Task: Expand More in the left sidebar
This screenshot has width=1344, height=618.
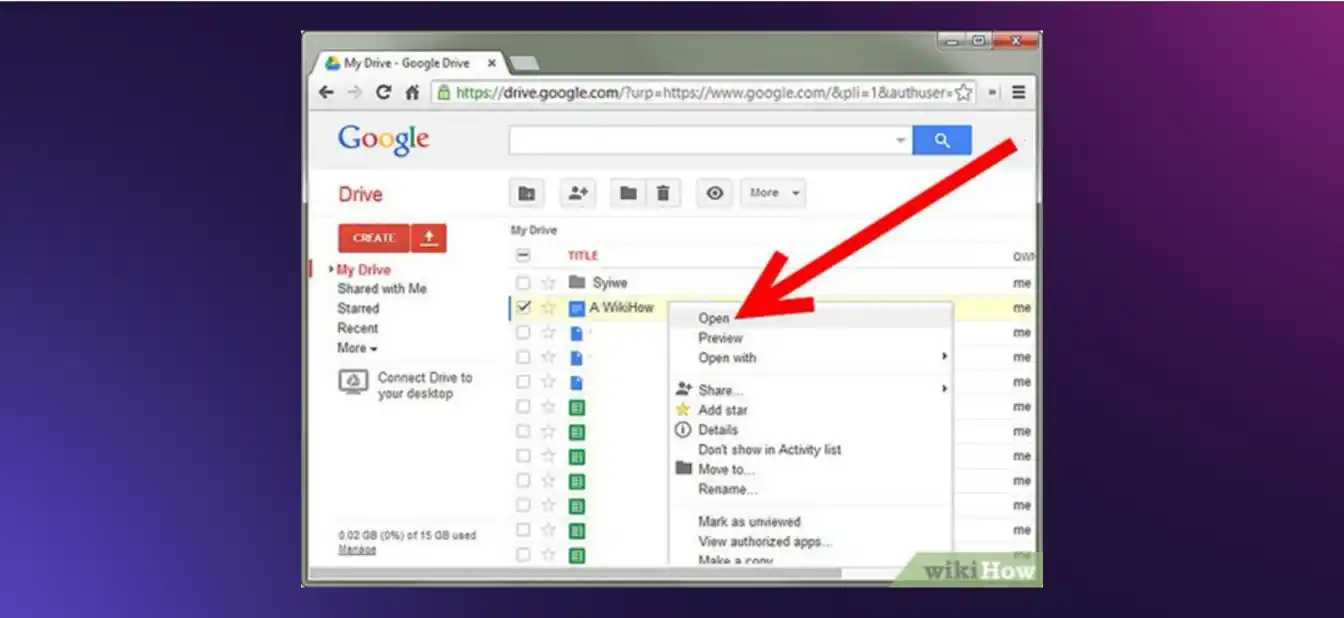Action: [x=357, y=348]
